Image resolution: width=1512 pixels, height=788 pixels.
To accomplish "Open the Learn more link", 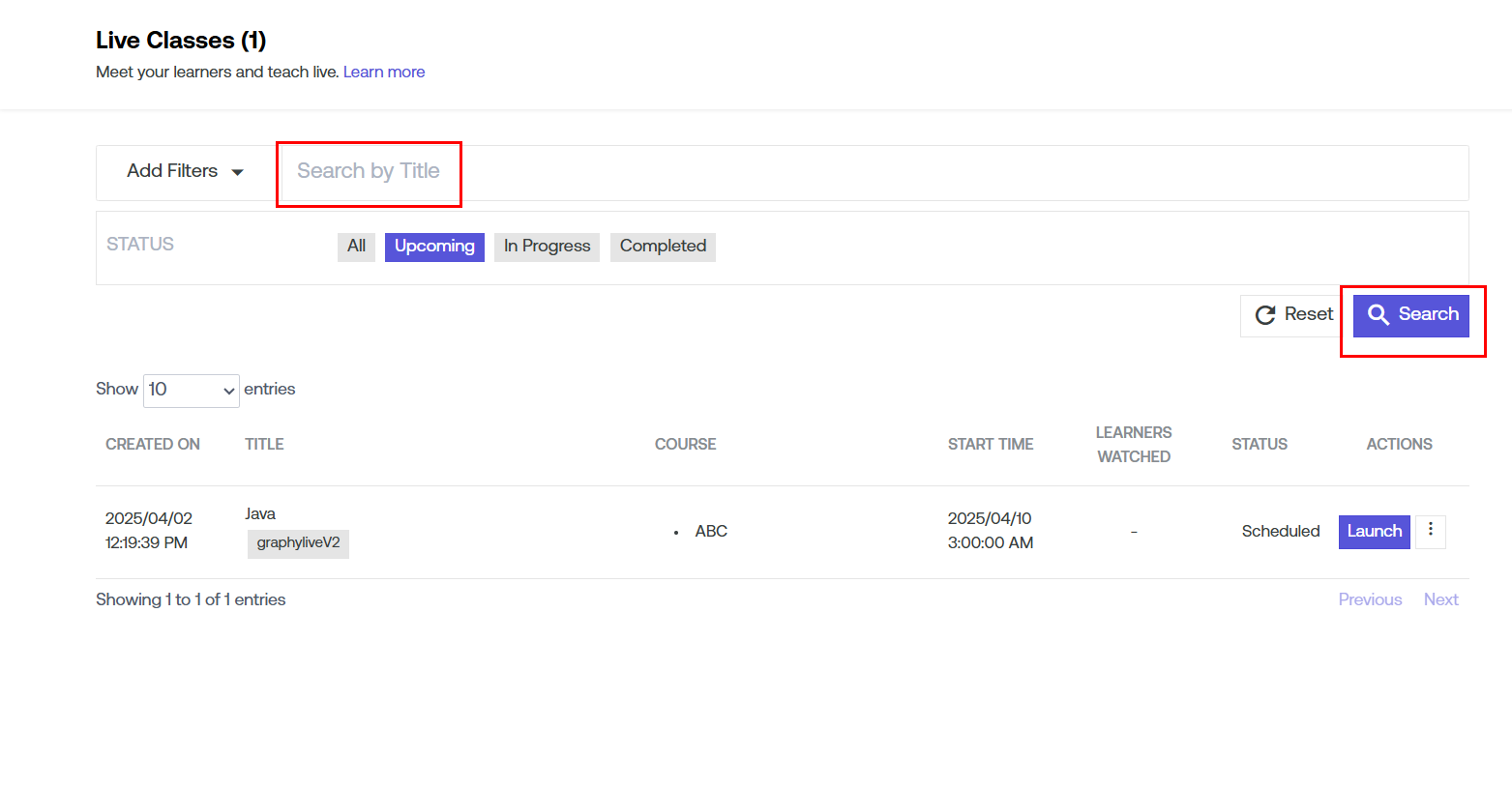I will point(384,73).
